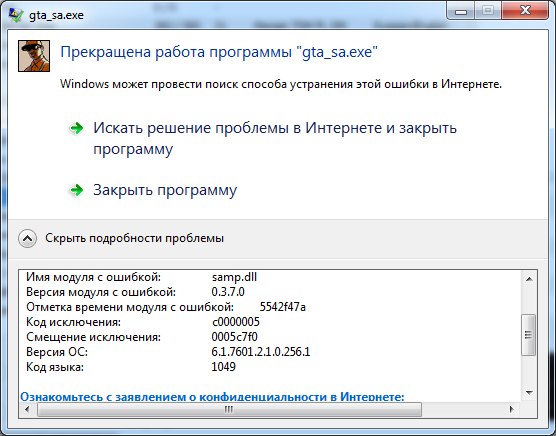
Task: Click module version value 0.3.7.0
Action: click(x=228, y=292)
